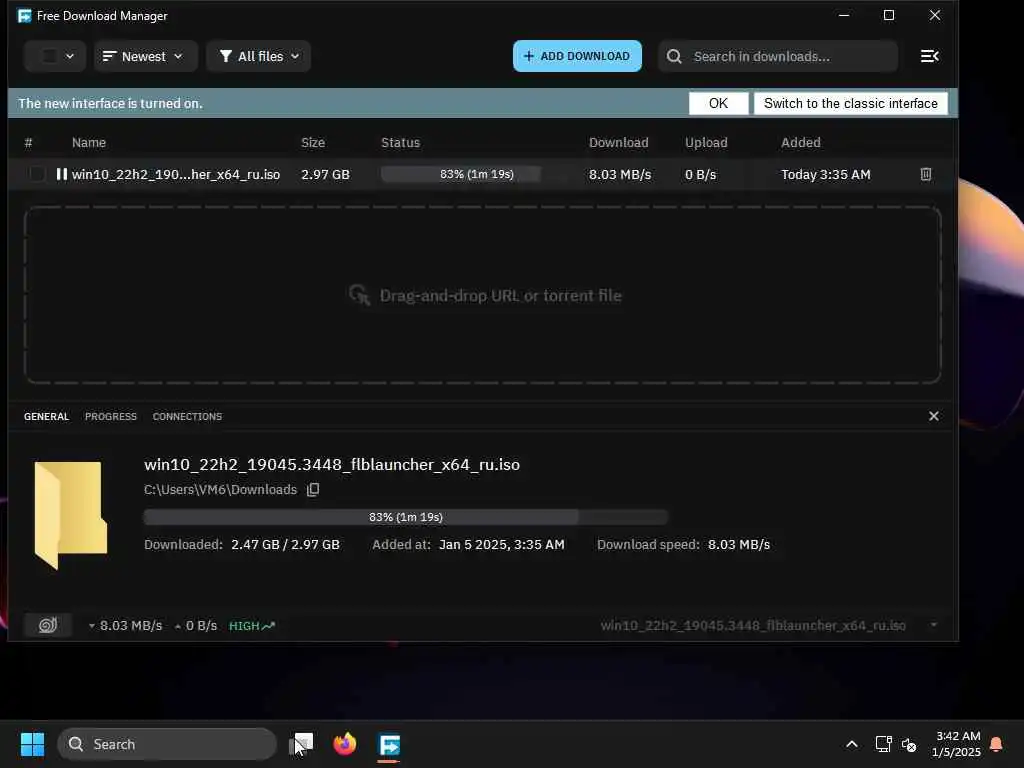Click Today 3:35 AM added cell
Image resolution: width=1024 pixels, height=768 pixels.
pos(825,174)
